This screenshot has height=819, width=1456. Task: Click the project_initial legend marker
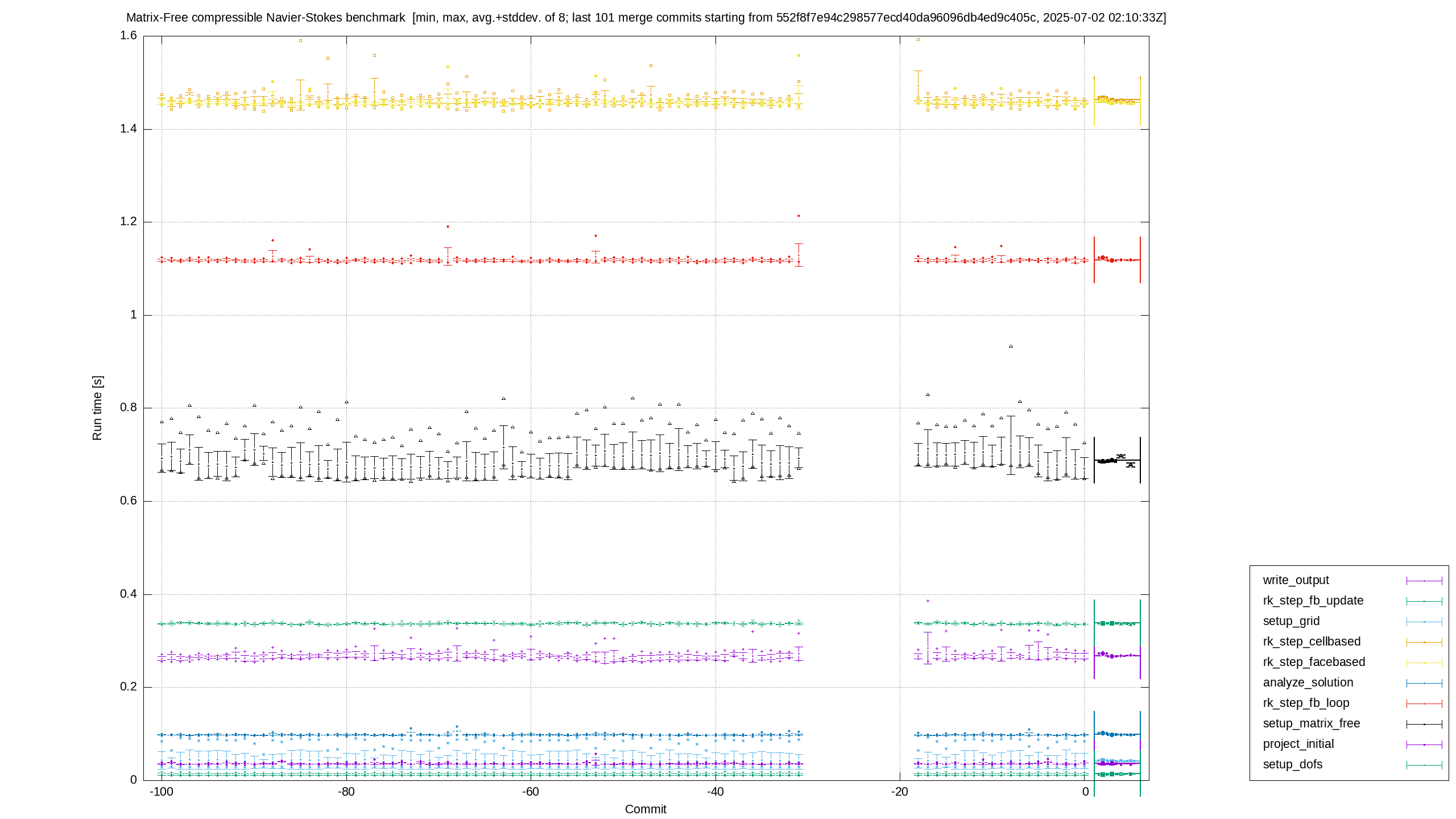[x=1424, y=744]
